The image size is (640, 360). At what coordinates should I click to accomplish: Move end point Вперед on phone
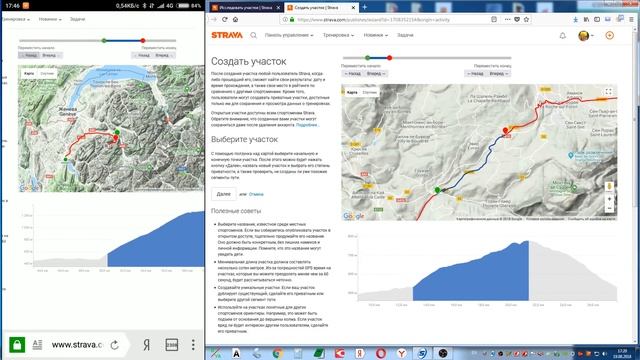click(x=164, y=55)
